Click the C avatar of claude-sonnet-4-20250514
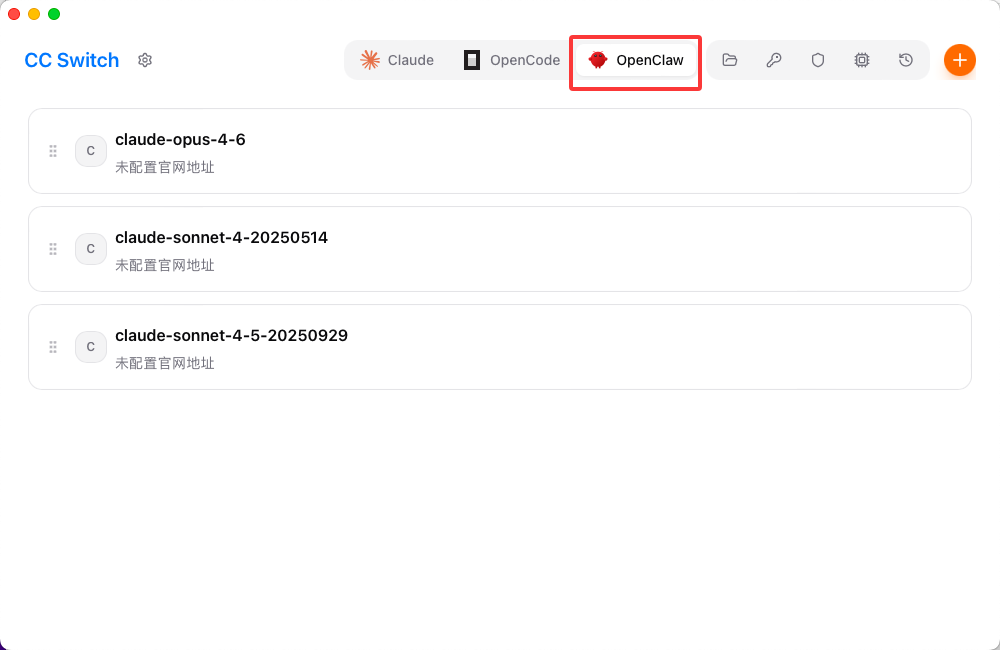 click(91, 249)
